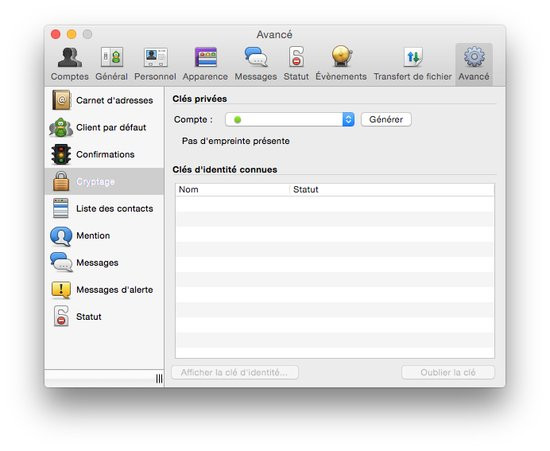Select Messages in the sidebar list

(104, 262)
